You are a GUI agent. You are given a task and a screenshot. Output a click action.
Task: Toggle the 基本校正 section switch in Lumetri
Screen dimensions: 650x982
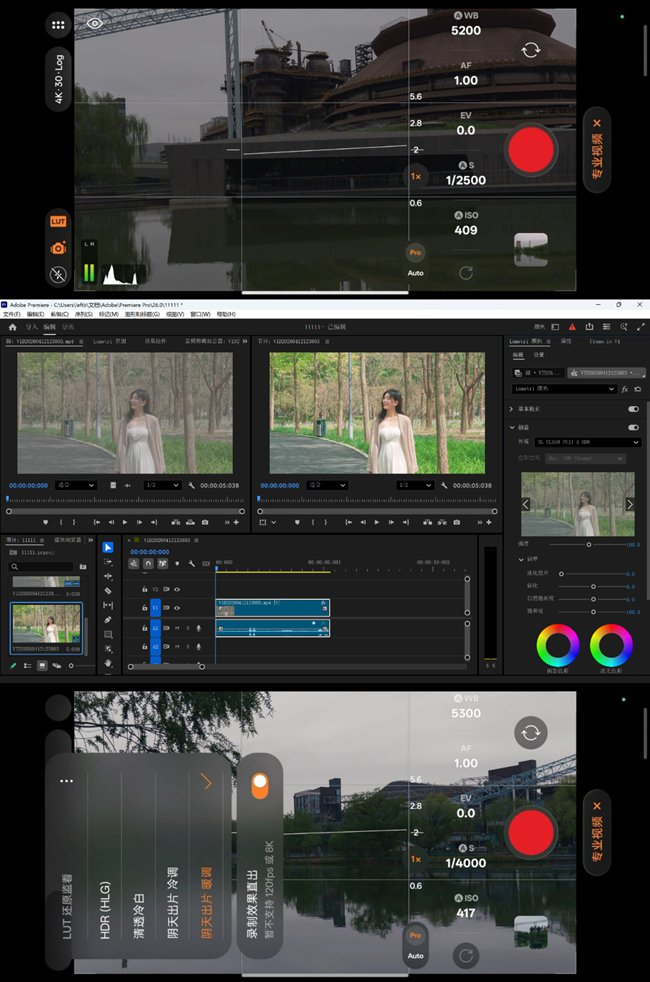632,409
